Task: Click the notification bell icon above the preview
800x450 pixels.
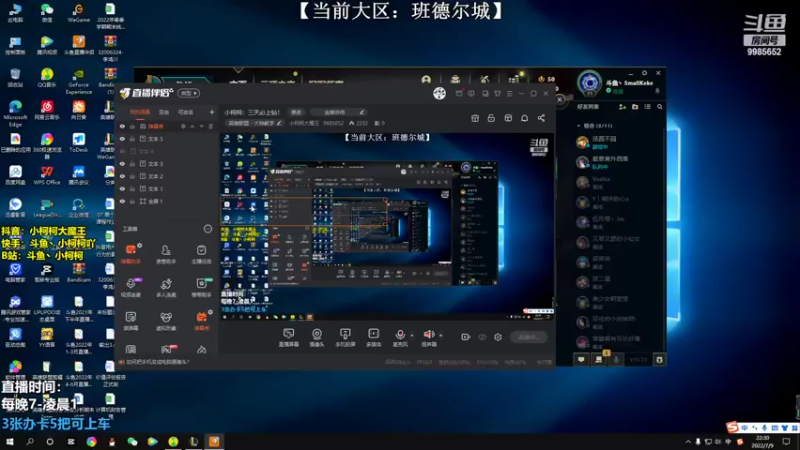Action: click(524, 118)
